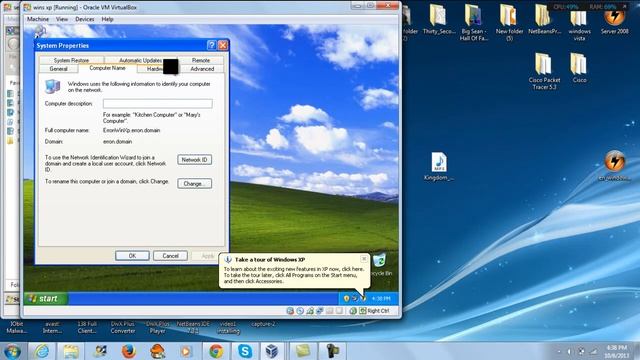640x360 pixels.
Task: Switch to the Remote tab
Action: click(x=201, y=60)
